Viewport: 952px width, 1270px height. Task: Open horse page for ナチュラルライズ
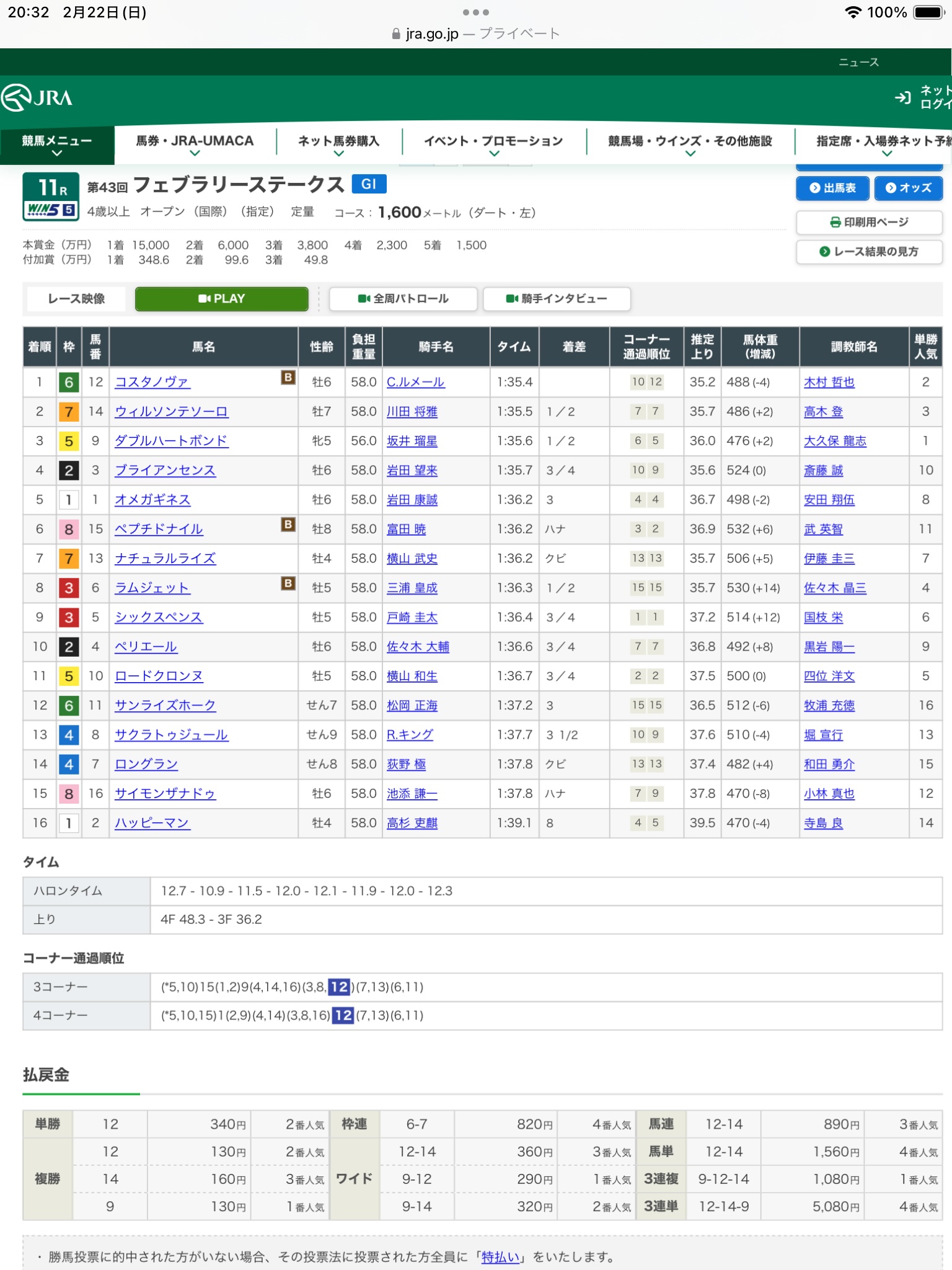point(165,558)
